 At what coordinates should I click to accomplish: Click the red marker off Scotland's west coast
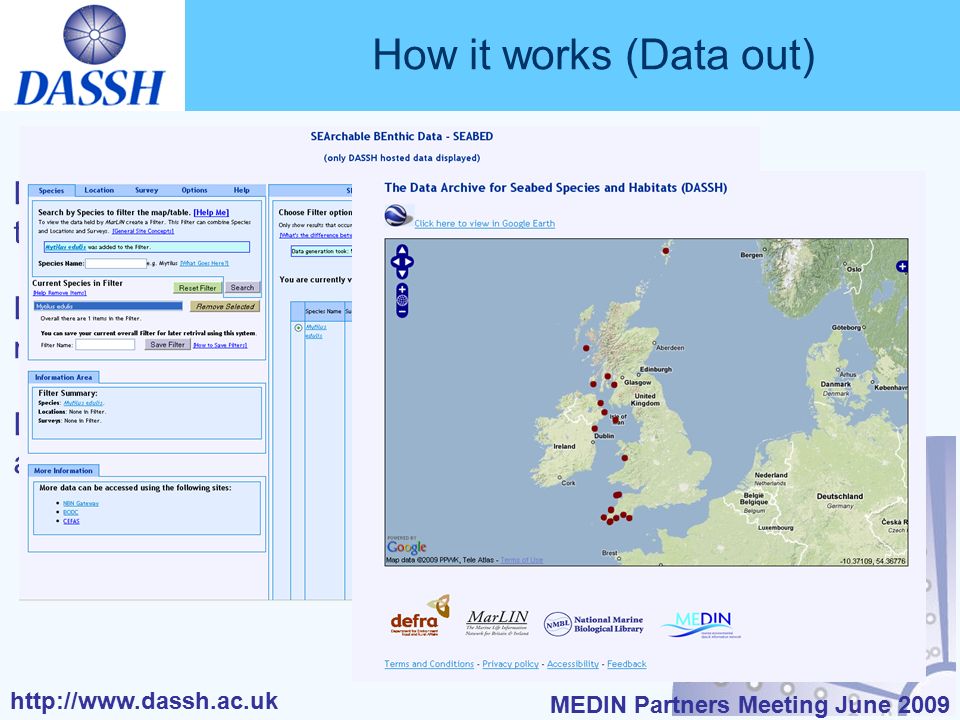point(586,348)
